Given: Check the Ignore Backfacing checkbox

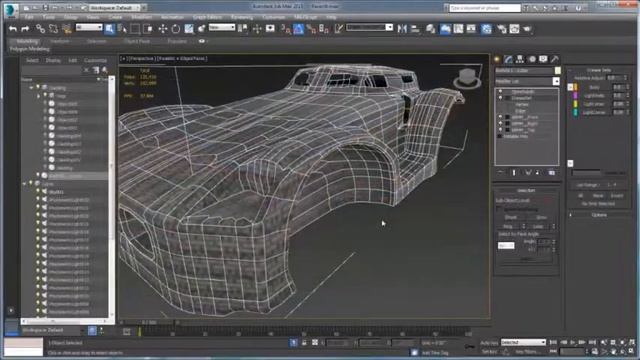Looking at the screenshot, I should pos(499,209).
